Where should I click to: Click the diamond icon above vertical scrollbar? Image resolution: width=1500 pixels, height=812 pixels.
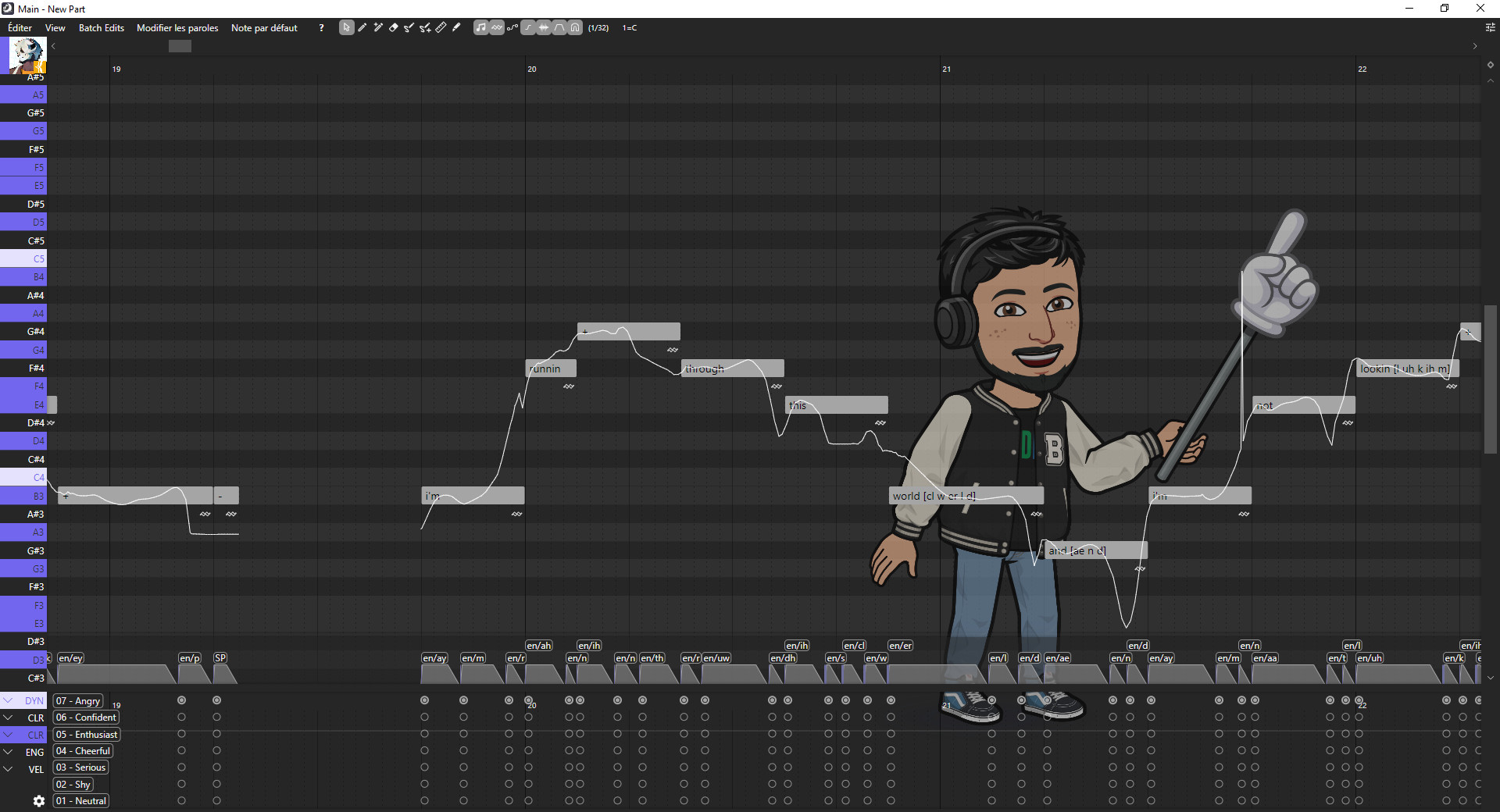1490,65
